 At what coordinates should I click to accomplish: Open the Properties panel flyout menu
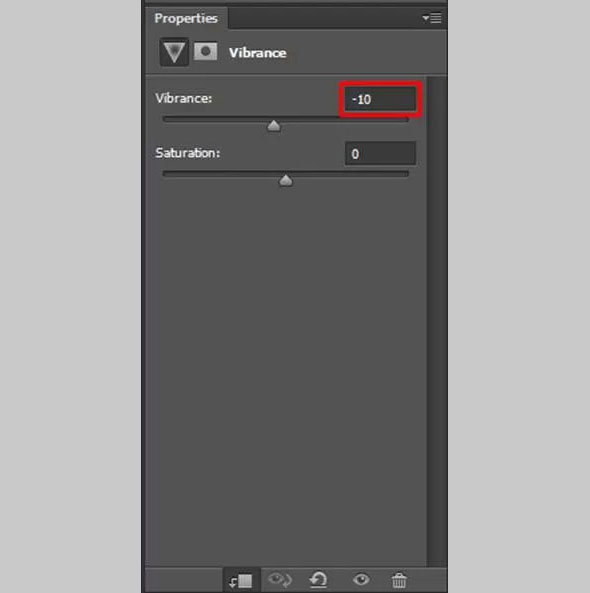coord(432,18)
